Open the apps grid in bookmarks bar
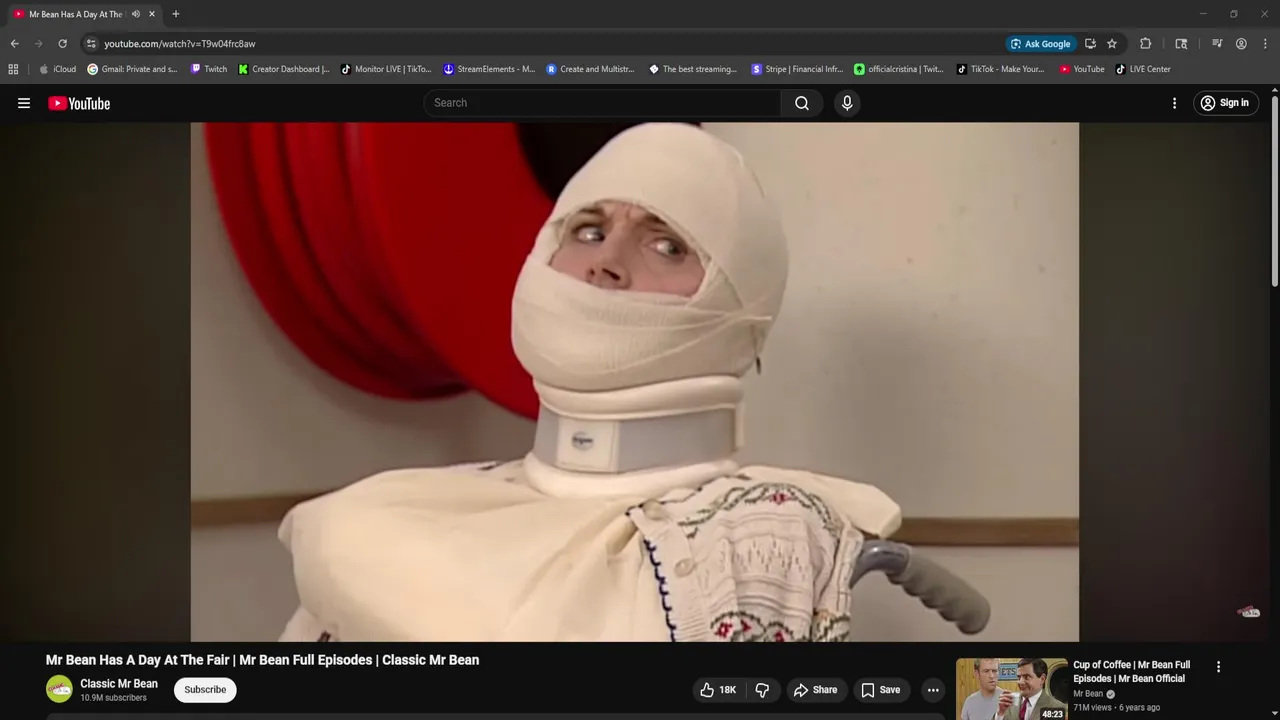 (x=13, y=69)
